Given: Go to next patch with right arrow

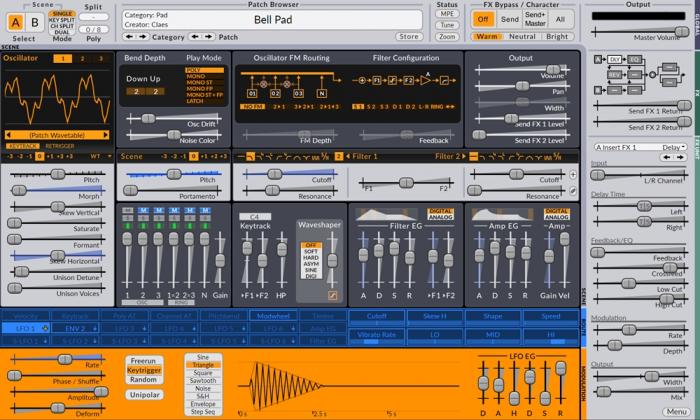Looking at the screenshot, I should 208,37.
